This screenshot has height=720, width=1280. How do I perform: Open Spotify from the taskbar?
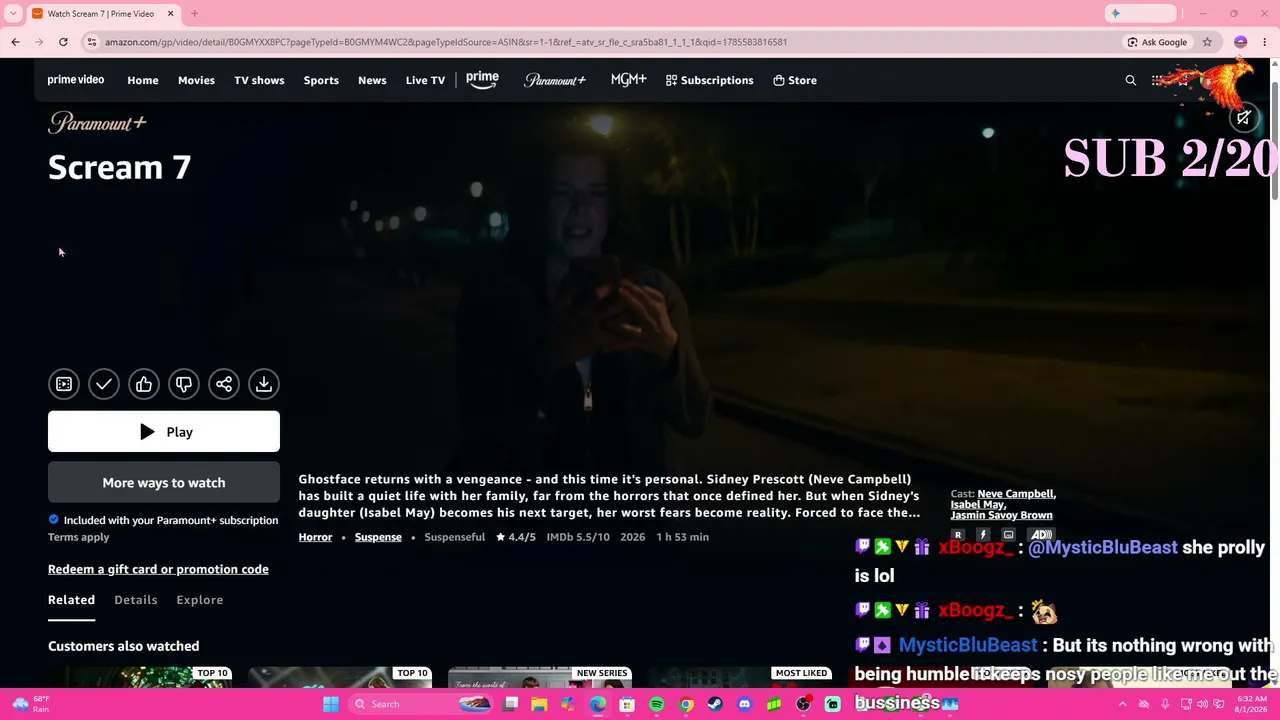(x=657, y=704)
